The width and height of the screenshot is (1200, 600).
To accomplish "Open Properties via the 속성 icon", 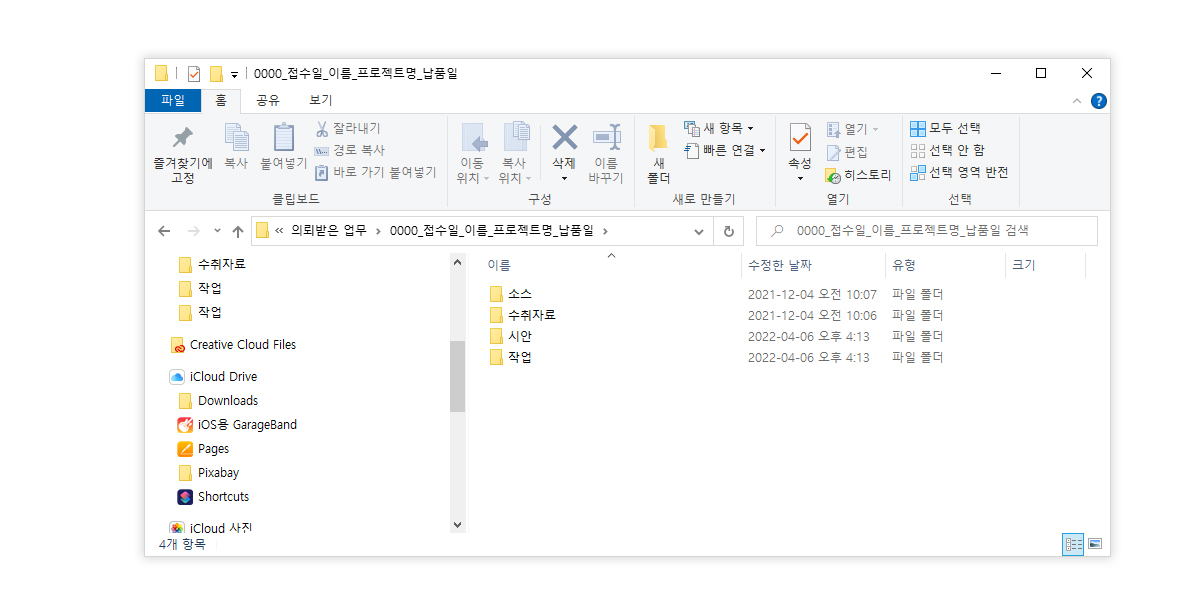I will (x=799, y=149).
